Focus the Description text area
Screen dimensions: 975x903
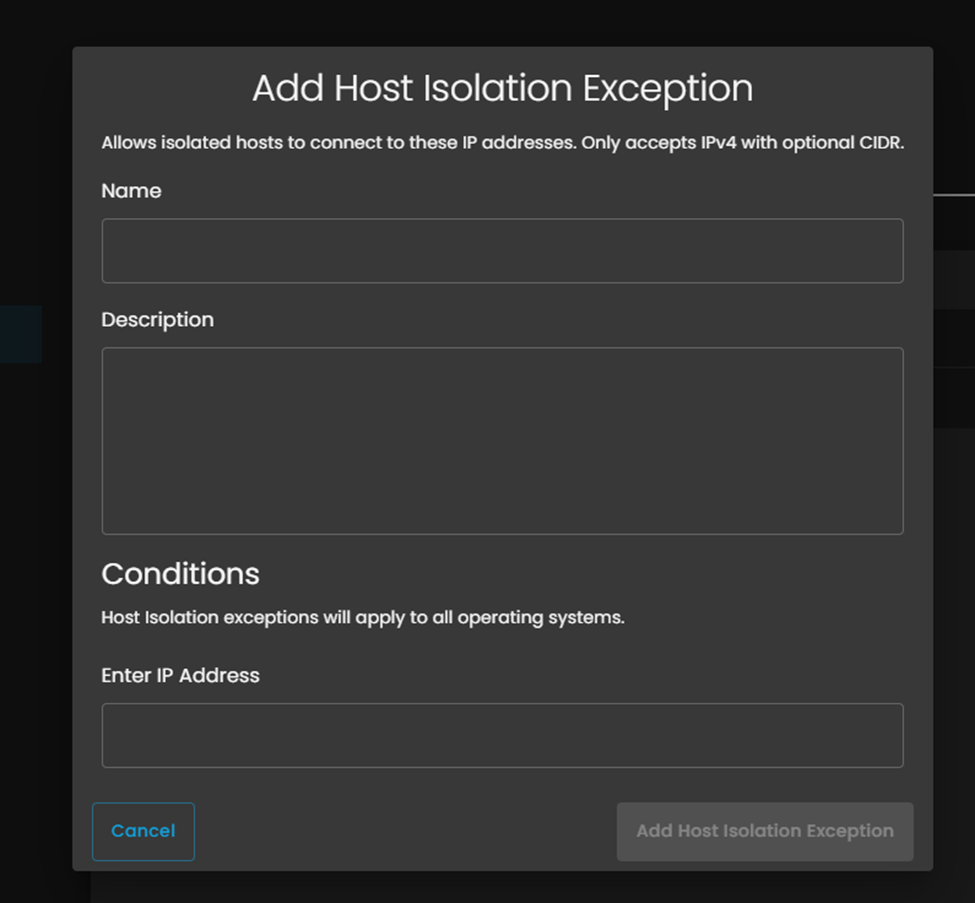coord(502,440)
